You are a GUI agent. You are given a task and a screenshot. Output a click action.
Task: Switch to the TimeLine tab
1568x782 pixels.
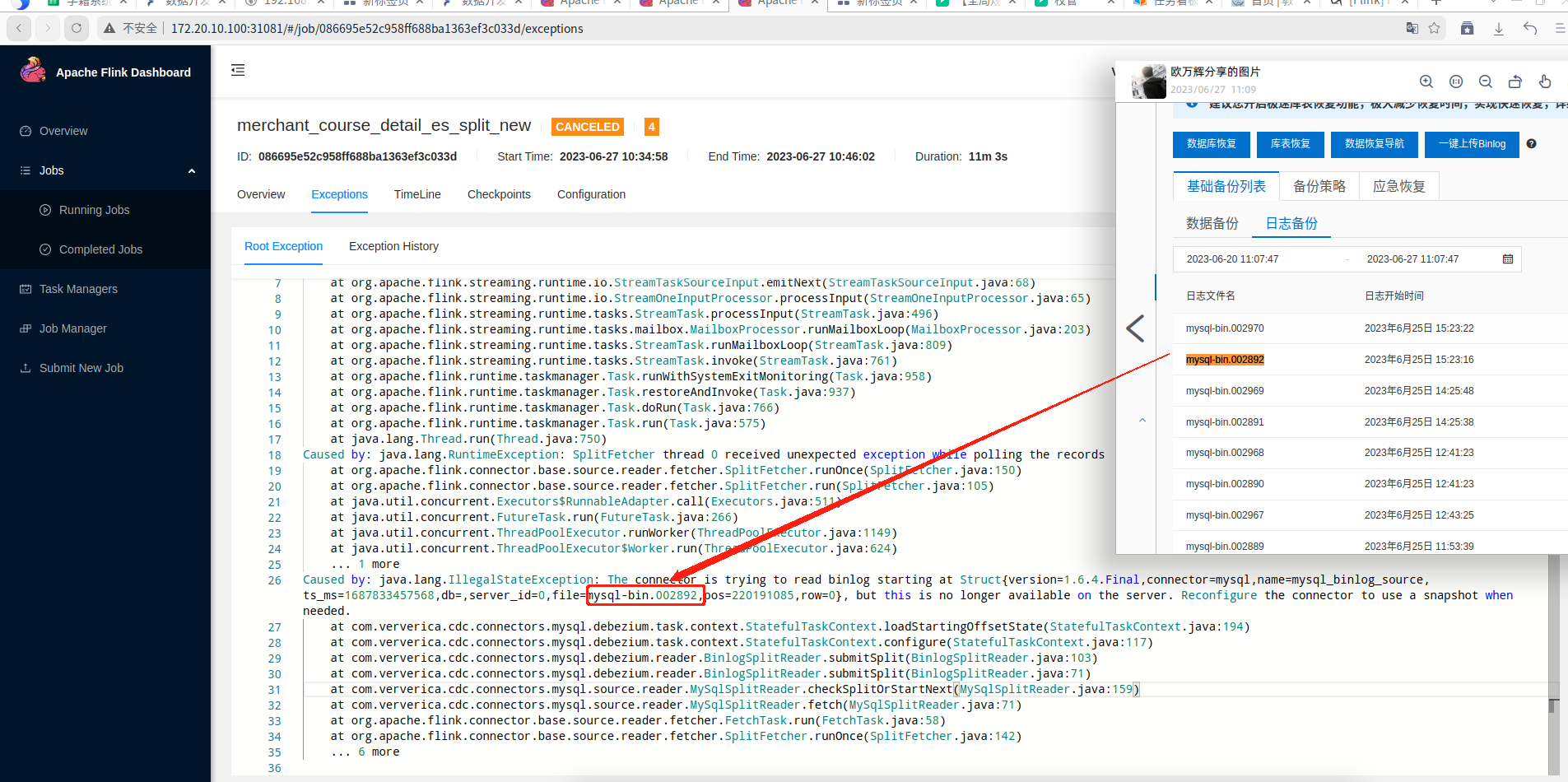coord(417,194)
